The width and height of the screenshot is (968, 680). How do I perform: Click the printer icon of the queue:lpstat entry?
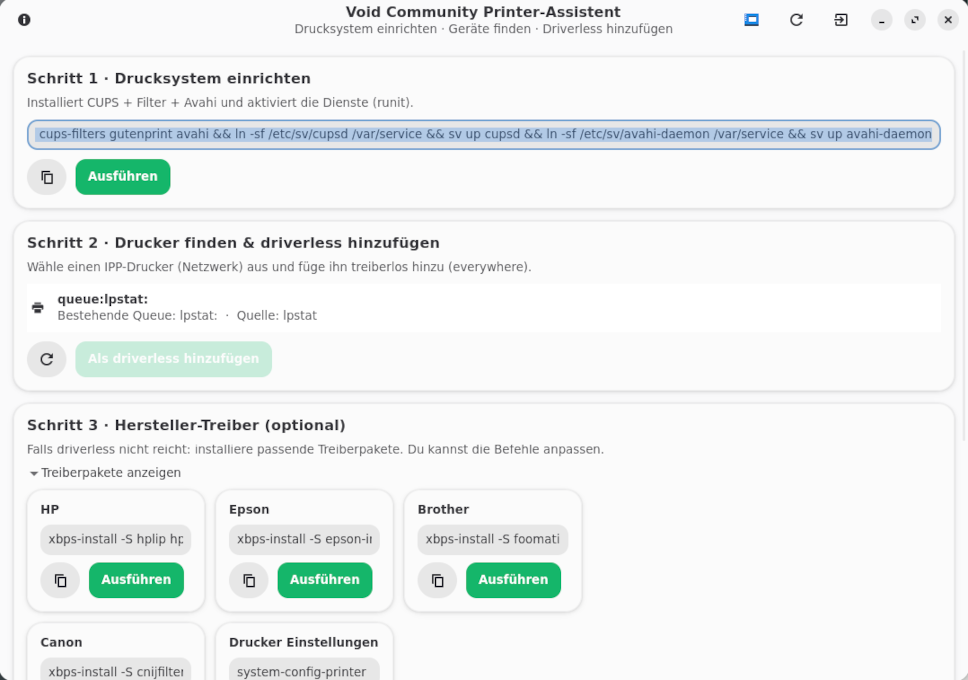(38, 307)
